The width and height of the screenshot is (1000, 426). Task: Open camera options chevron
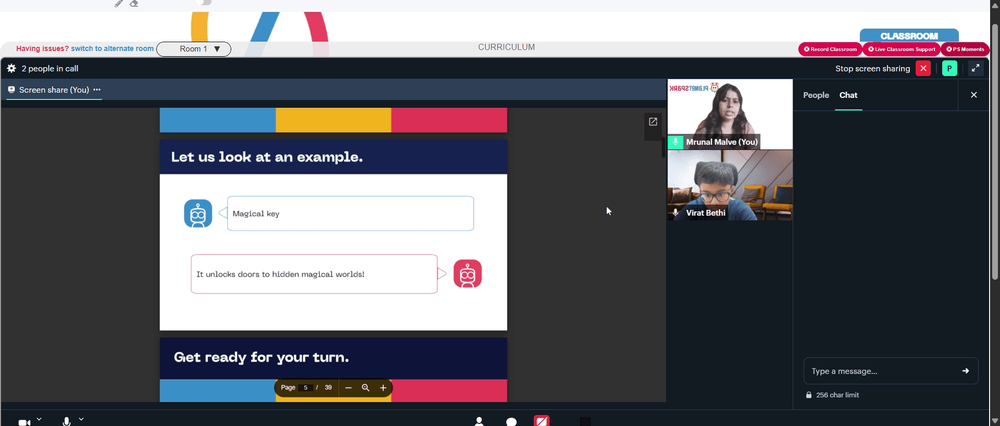click(x=39, y=419)
